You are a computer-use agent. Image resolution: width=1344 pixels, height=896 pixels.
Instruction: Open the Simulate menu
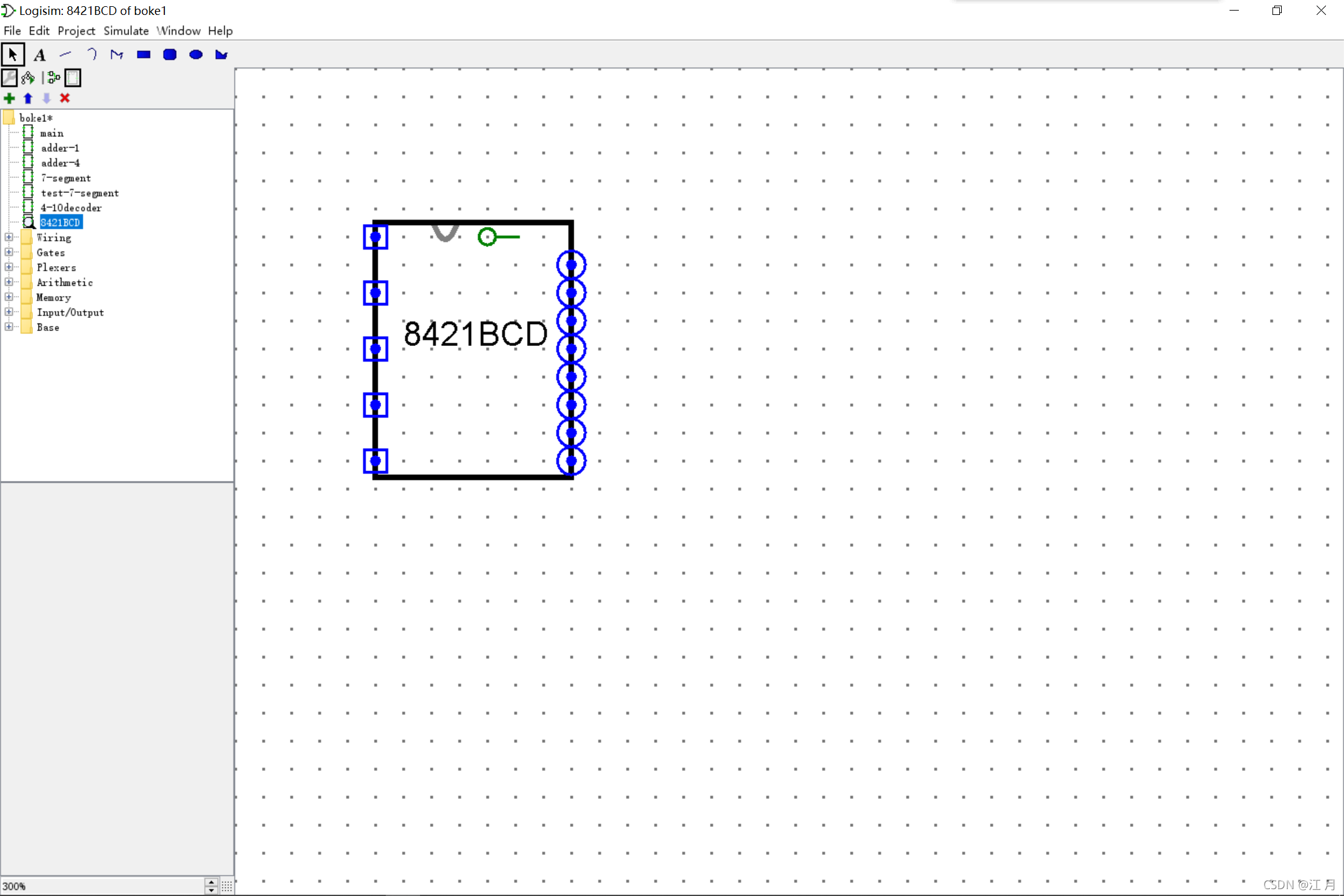click(x=126, y=30)
